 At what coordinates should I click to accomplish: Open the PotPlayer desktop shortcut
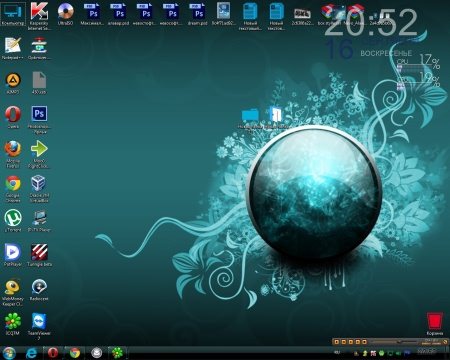(13, 255)
